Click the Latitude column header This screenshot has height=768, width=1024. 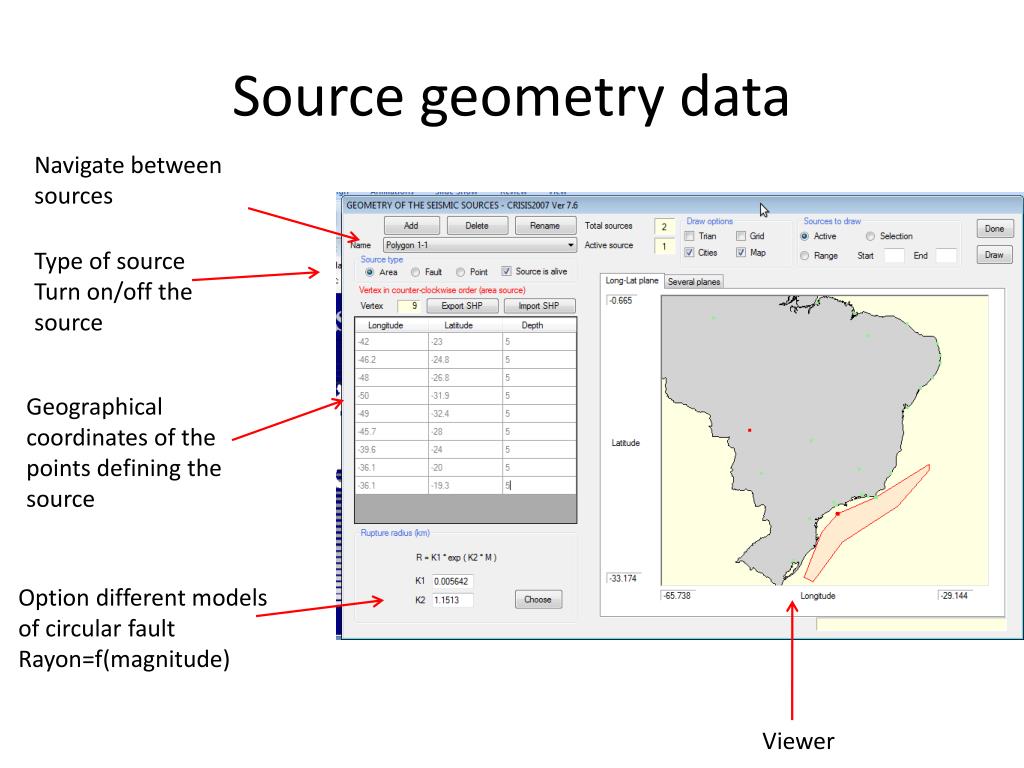tap(465, 325)
